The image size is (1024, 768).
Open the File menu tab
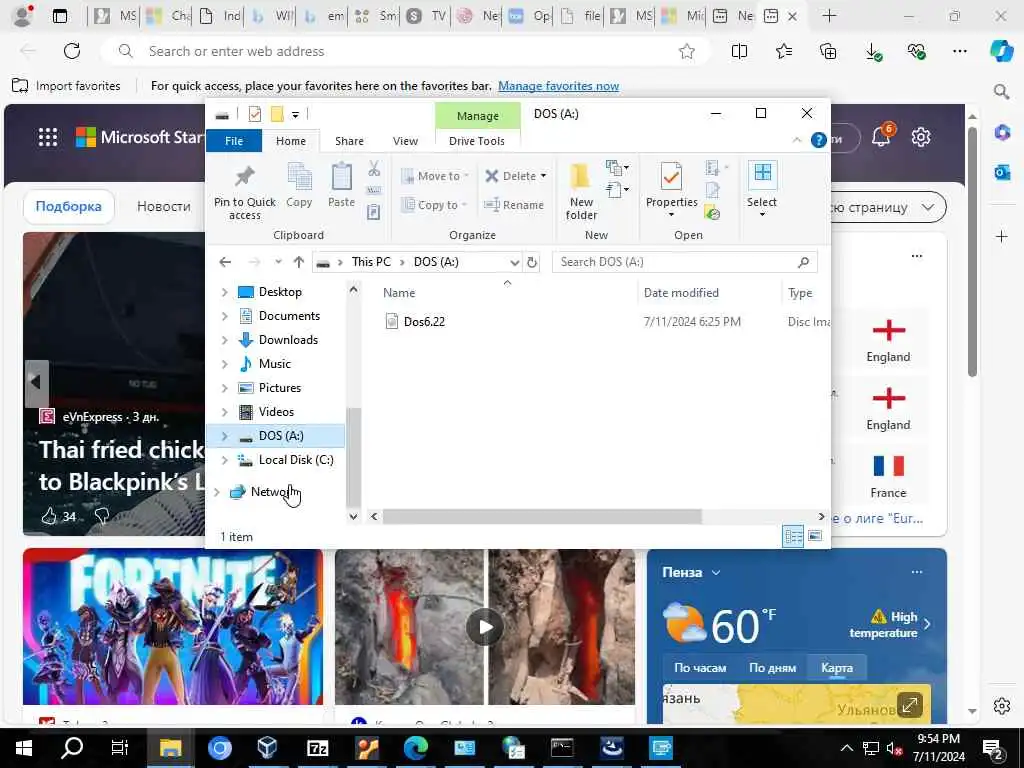pyautogui.click(x=234, y=141)
